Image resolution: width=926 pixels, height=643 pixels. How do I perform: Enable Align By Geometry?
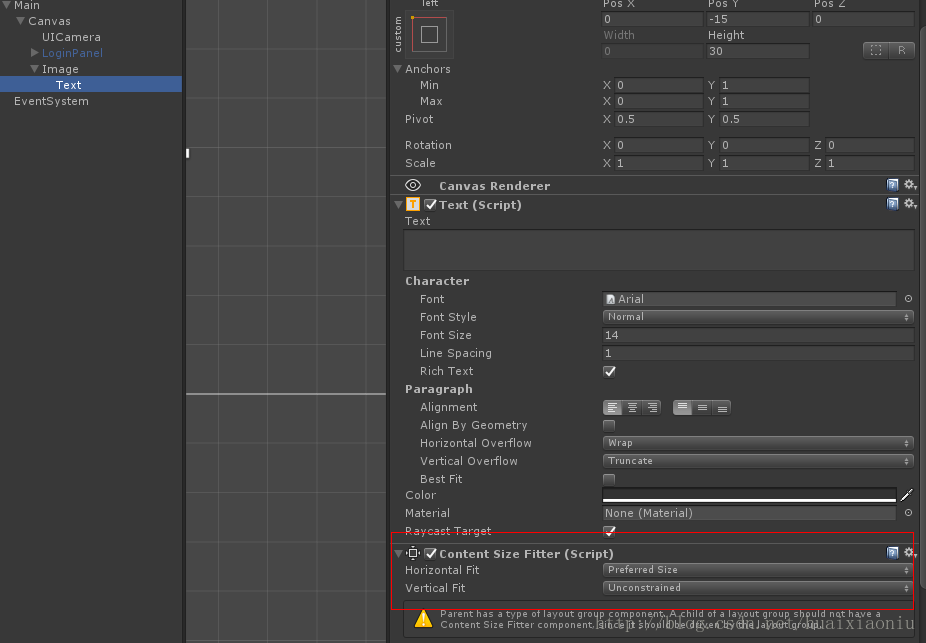609,425
